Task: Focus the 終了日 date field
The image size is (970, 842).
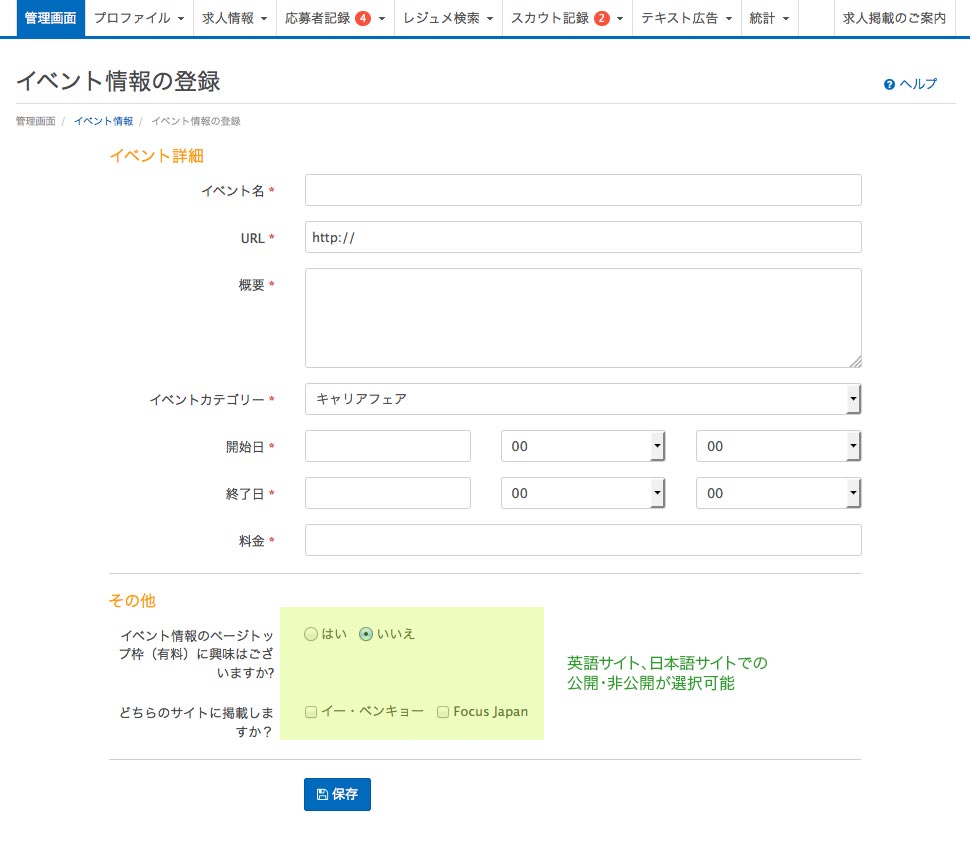Action: (x=388, y=493)
